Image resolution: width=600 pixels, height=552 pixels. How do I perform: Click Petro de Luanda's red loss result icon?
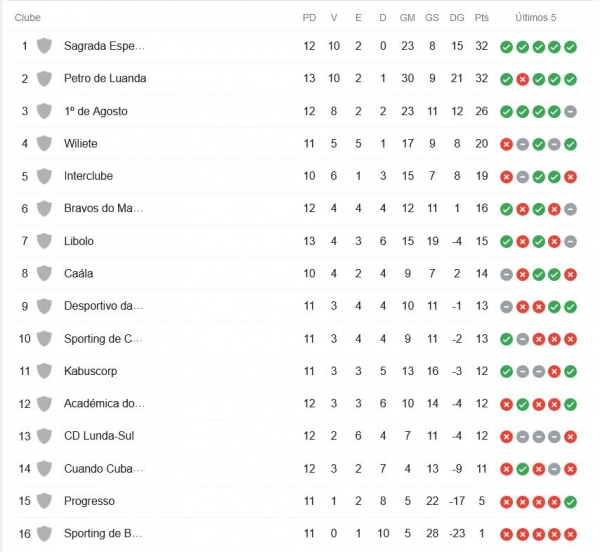(x=522, y=79)
